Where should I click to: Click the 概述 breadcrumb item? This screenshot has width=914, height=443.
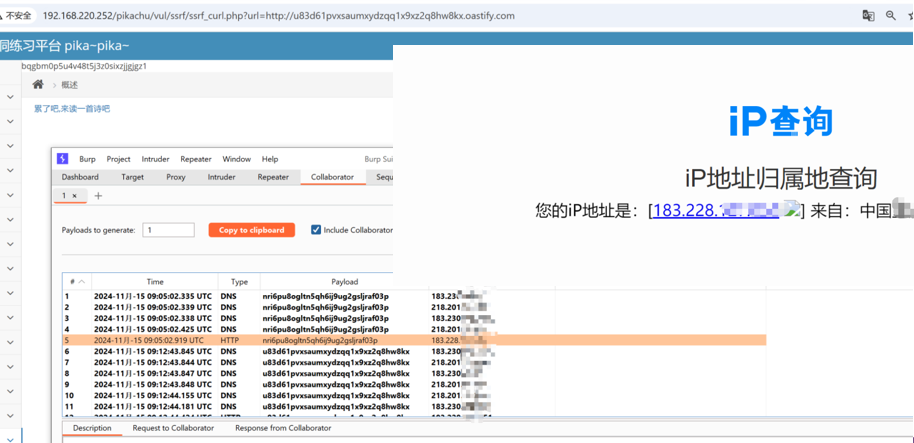(x=69, y=85)
